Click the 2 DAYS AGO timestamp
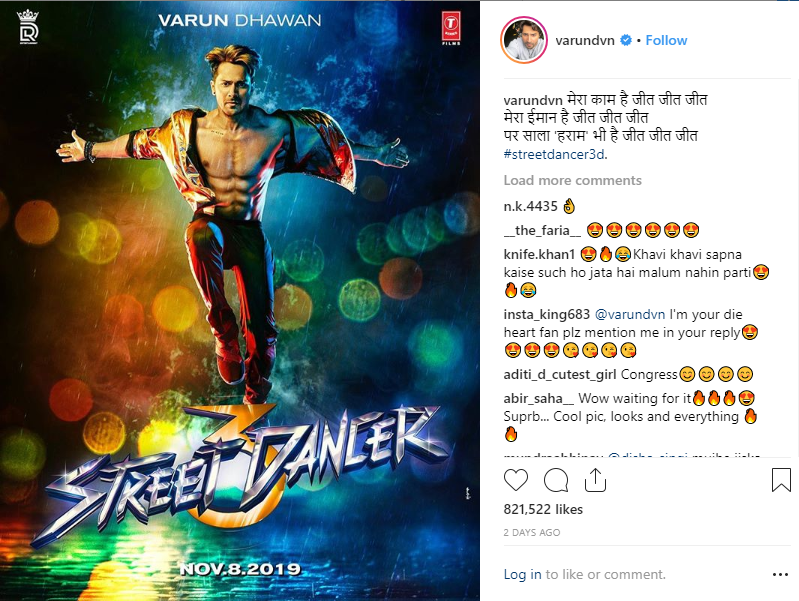Viewport: 799px width, 601px height. [531, 533]
